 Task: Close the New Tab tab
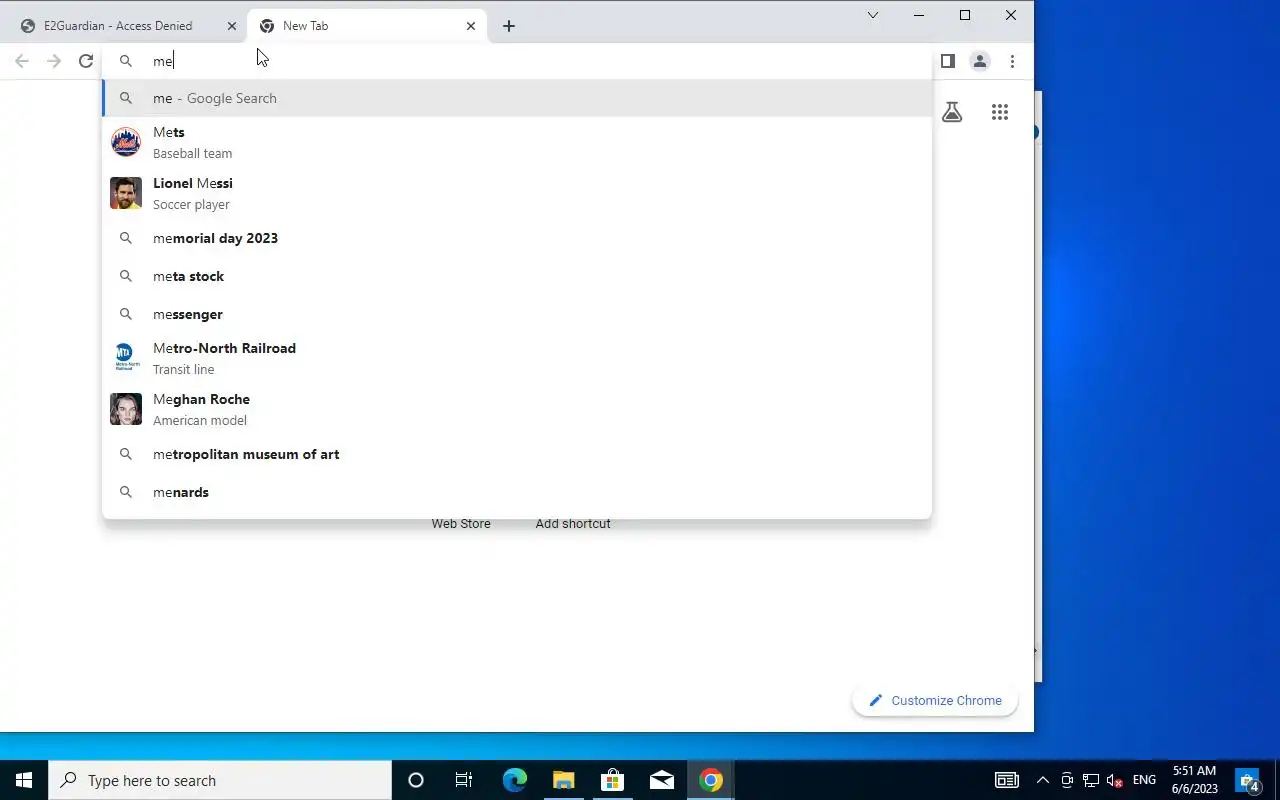click(x=471, y=26)
